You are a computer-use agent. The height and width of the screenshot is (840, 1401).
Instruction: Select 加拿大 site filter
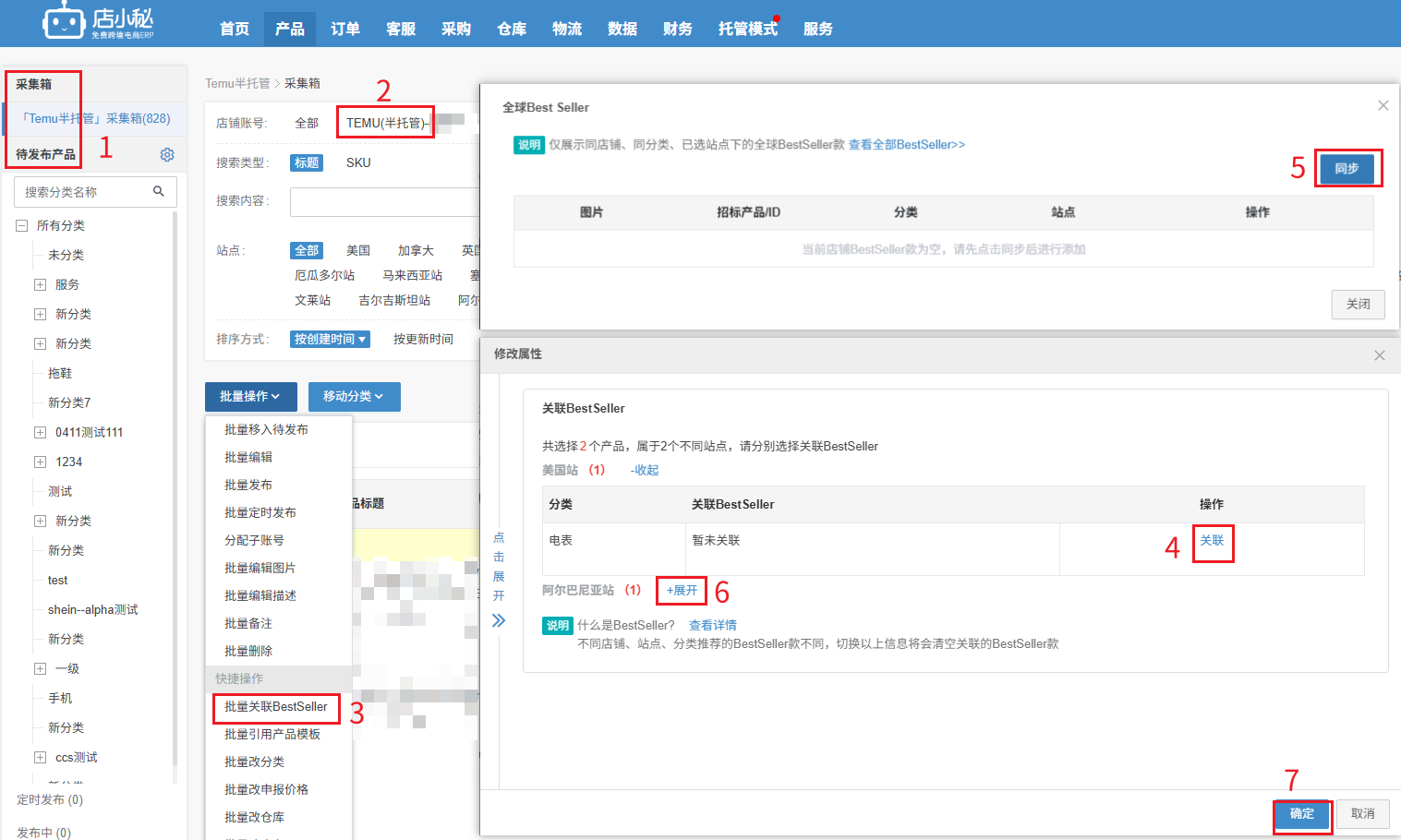point(416,250)
